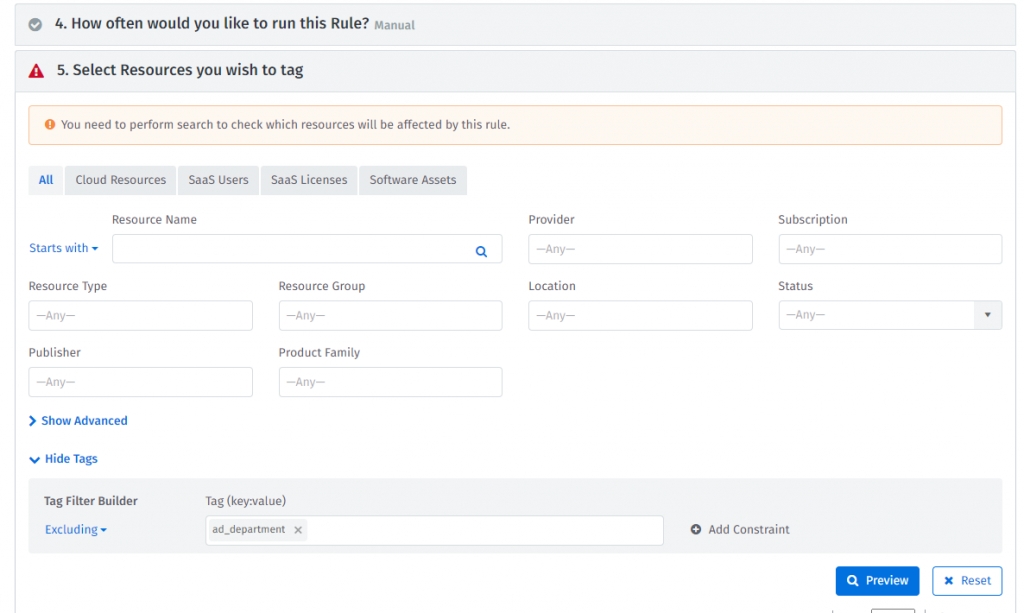Image resolution: width=1024 pixels, height=613 pixels.
Task: Click the Resource Name search magnifier icon
Action: click(481, 252)
